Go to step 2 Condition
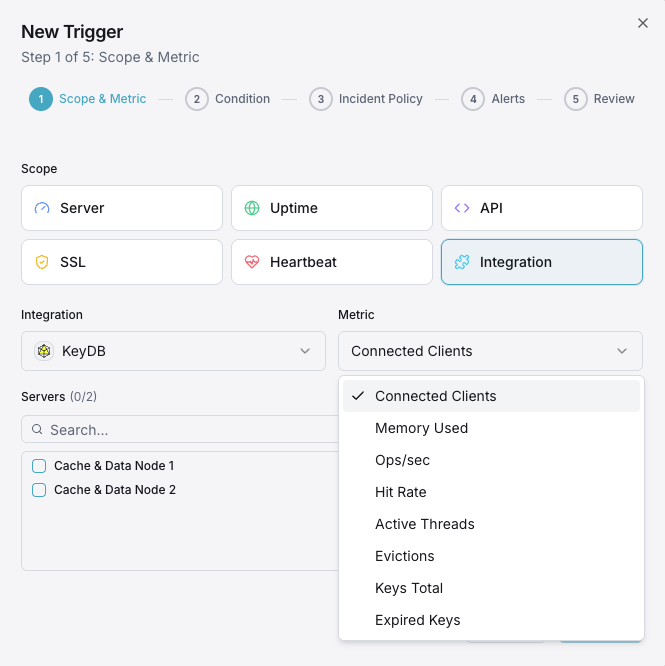Viewport: 665px width, 666px height. (x=228, y=99)
